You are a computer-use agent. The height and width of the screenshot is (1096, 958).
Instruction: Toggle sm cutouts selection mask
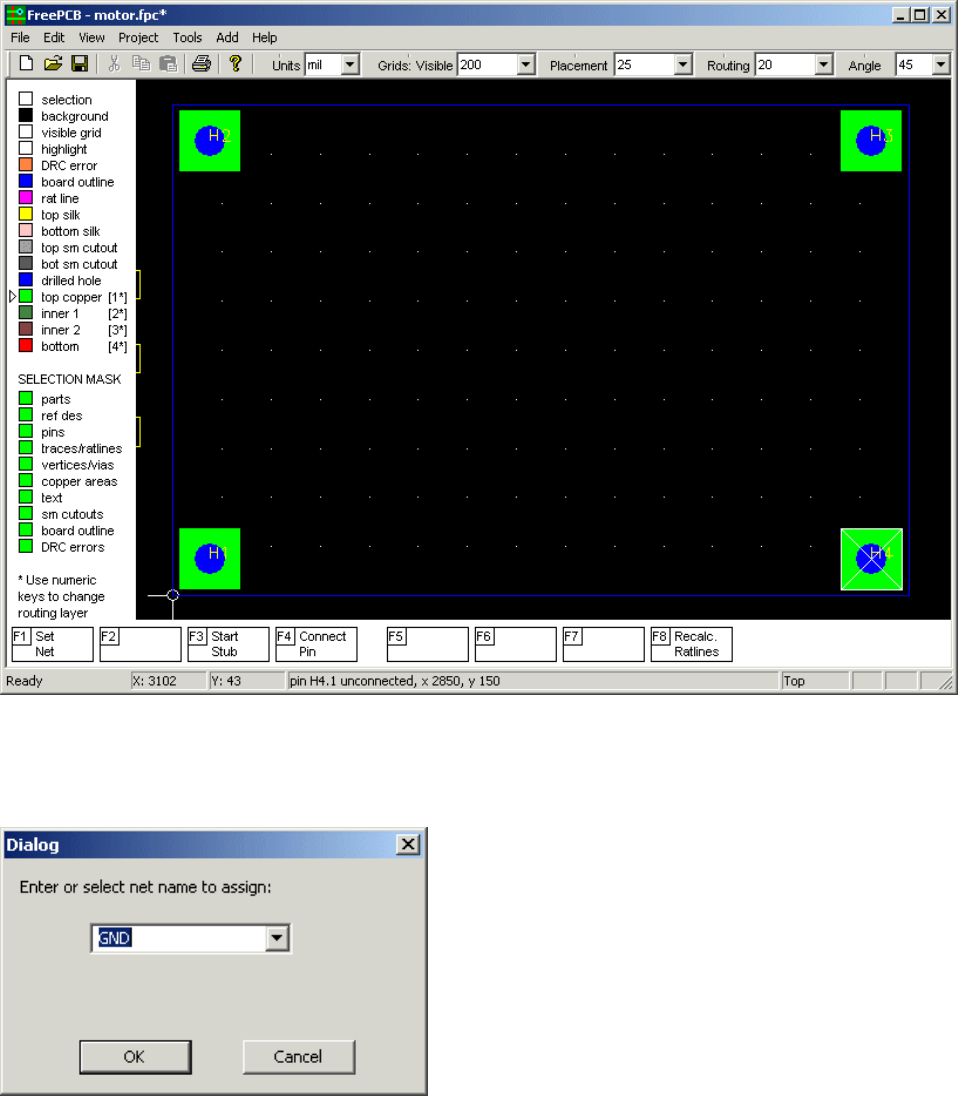tap(26, 514)
